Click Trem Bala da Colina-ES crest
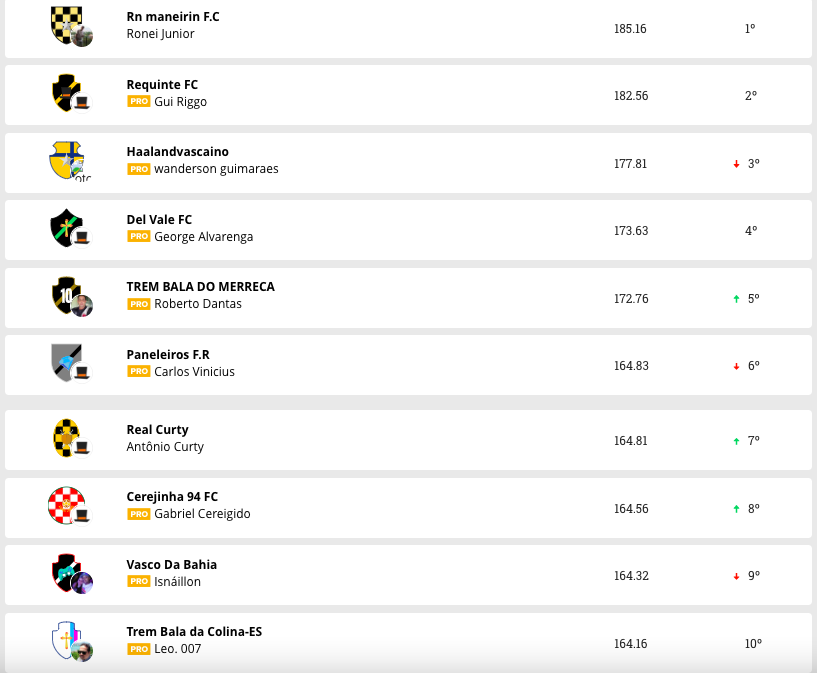 66,640
